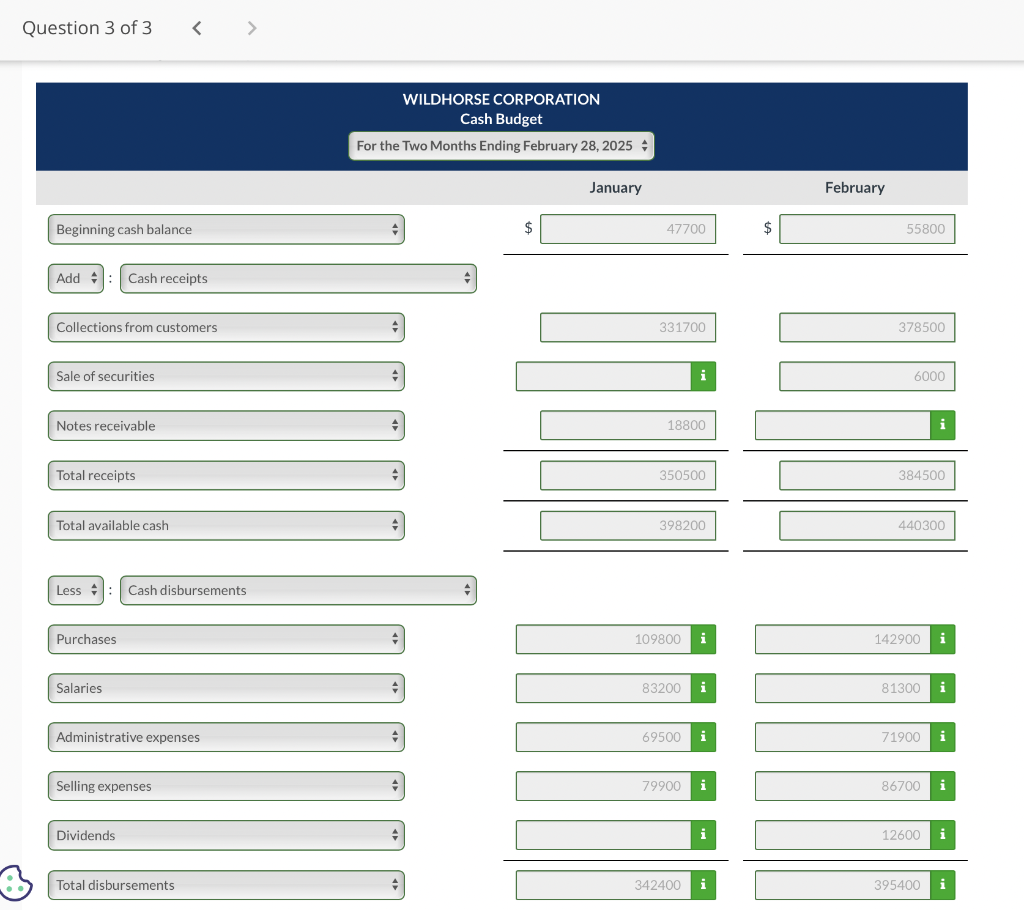Click January Total disbursements field 342400
1024x910 pixels.
(603, 885)
